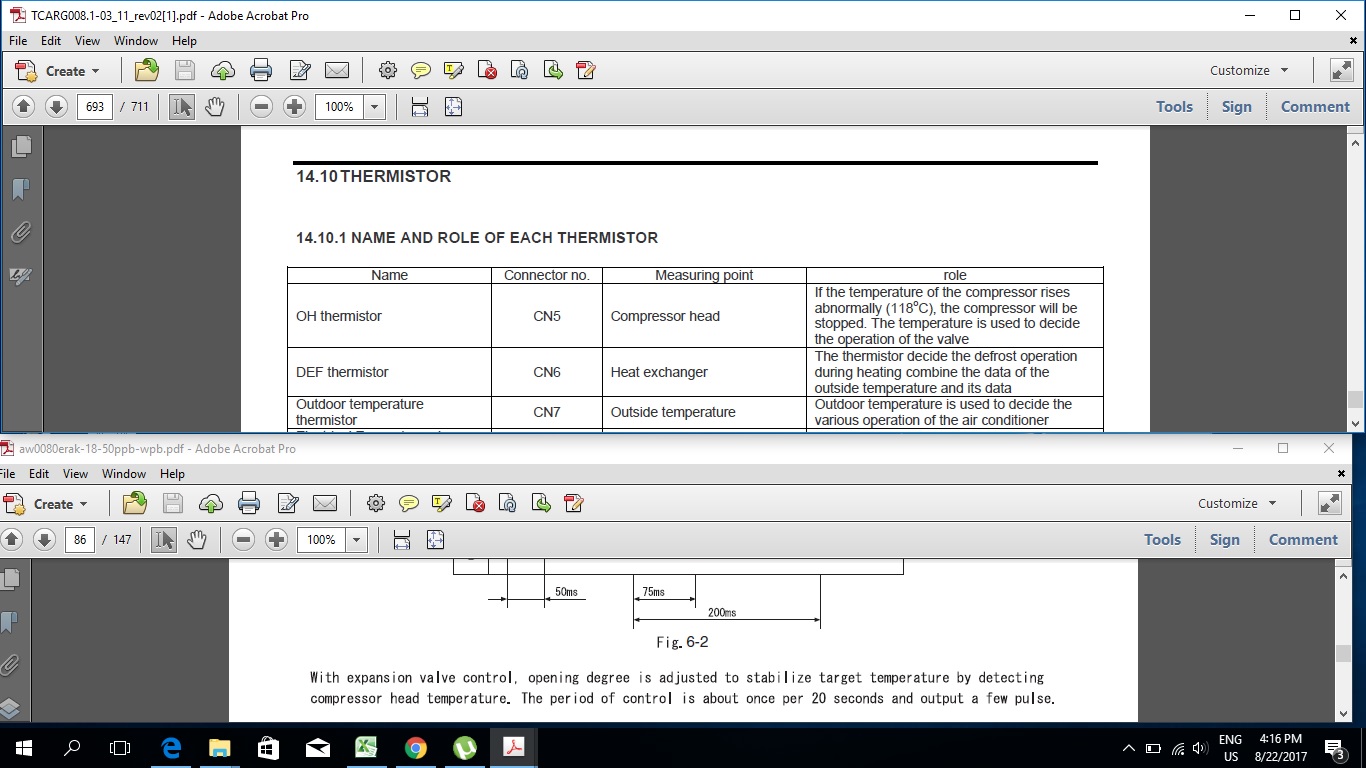Open Comment pane in bottom window
The image size is (1366, 768).
[1304, 540]
